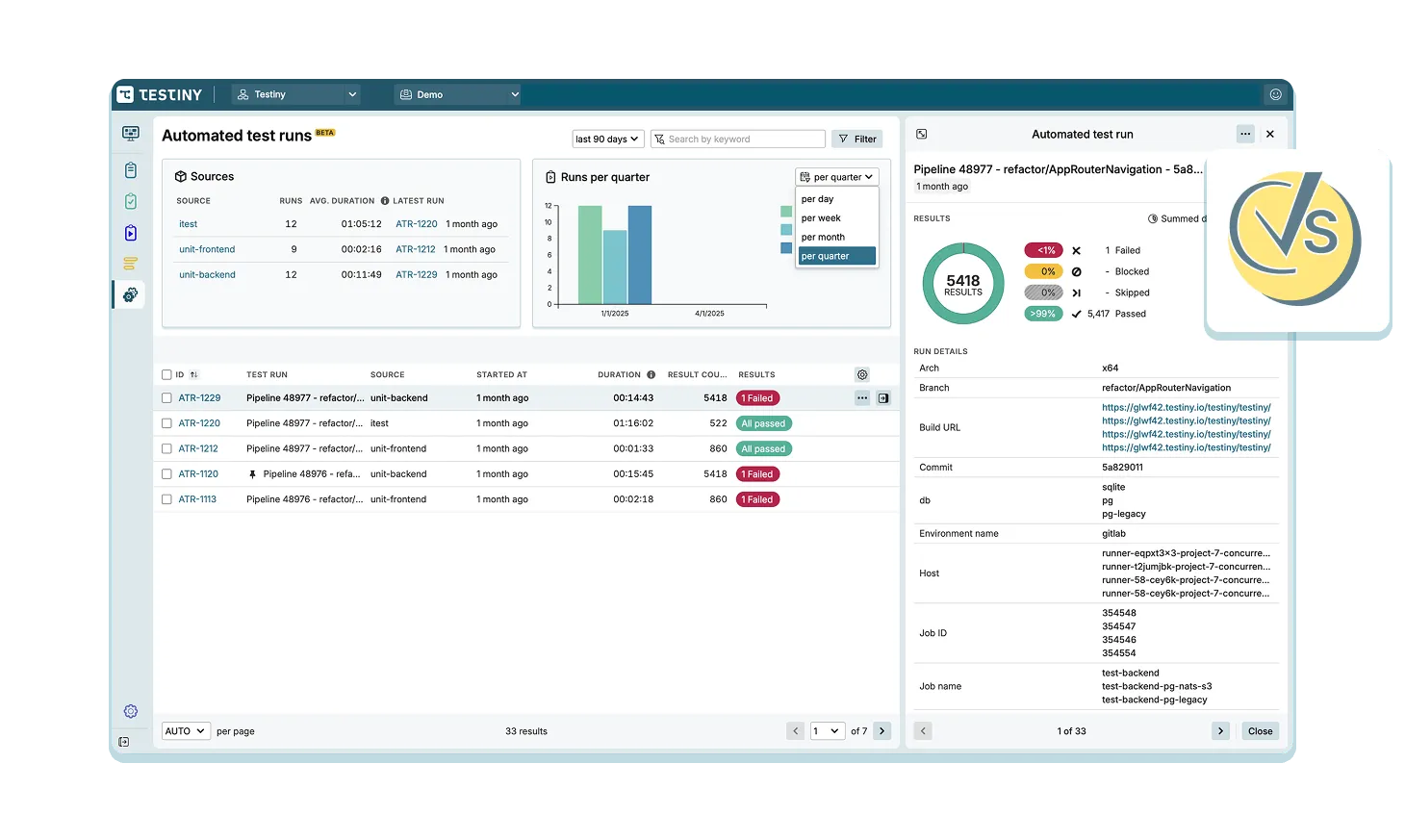Select the checkbox on the ATR-1113 row
The image size is (1405, 840).
click(166, 498)
